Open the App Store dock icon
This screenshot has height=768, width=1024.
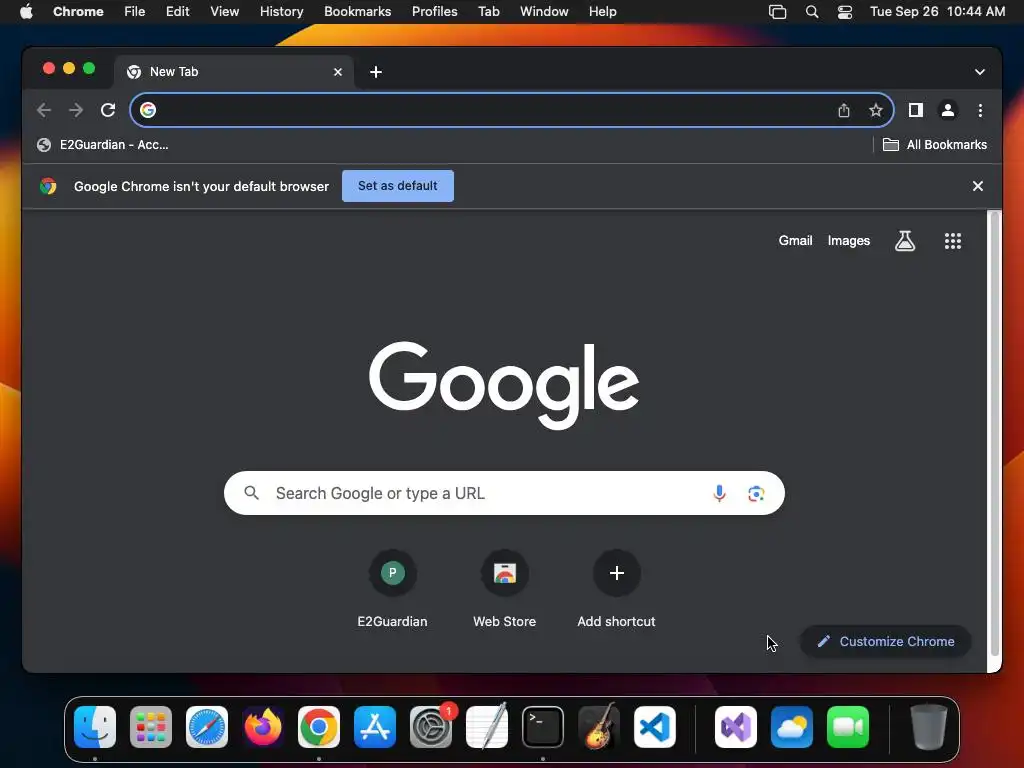click(x=375, y=727)
